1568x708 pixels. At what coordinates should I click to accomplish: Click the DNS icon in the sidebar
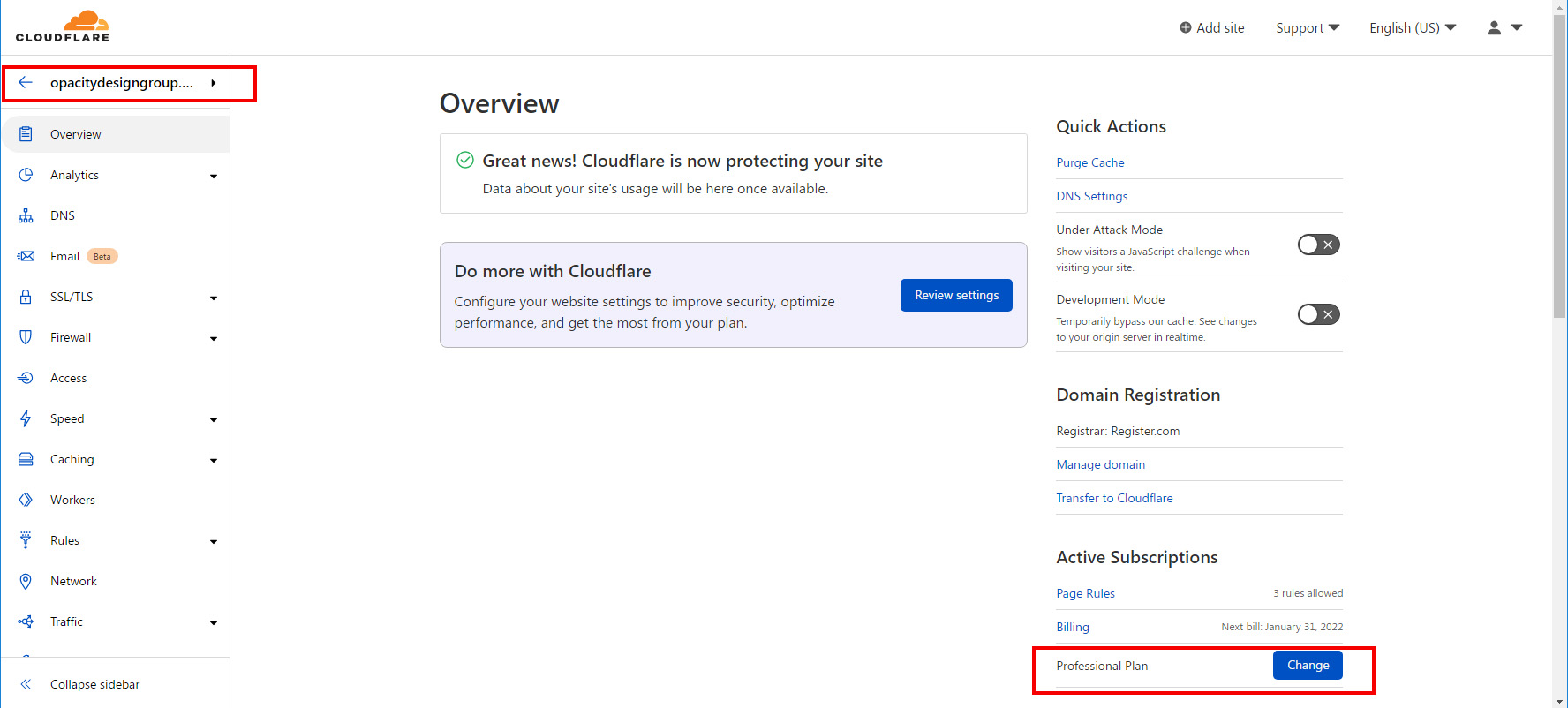[26, 215]
